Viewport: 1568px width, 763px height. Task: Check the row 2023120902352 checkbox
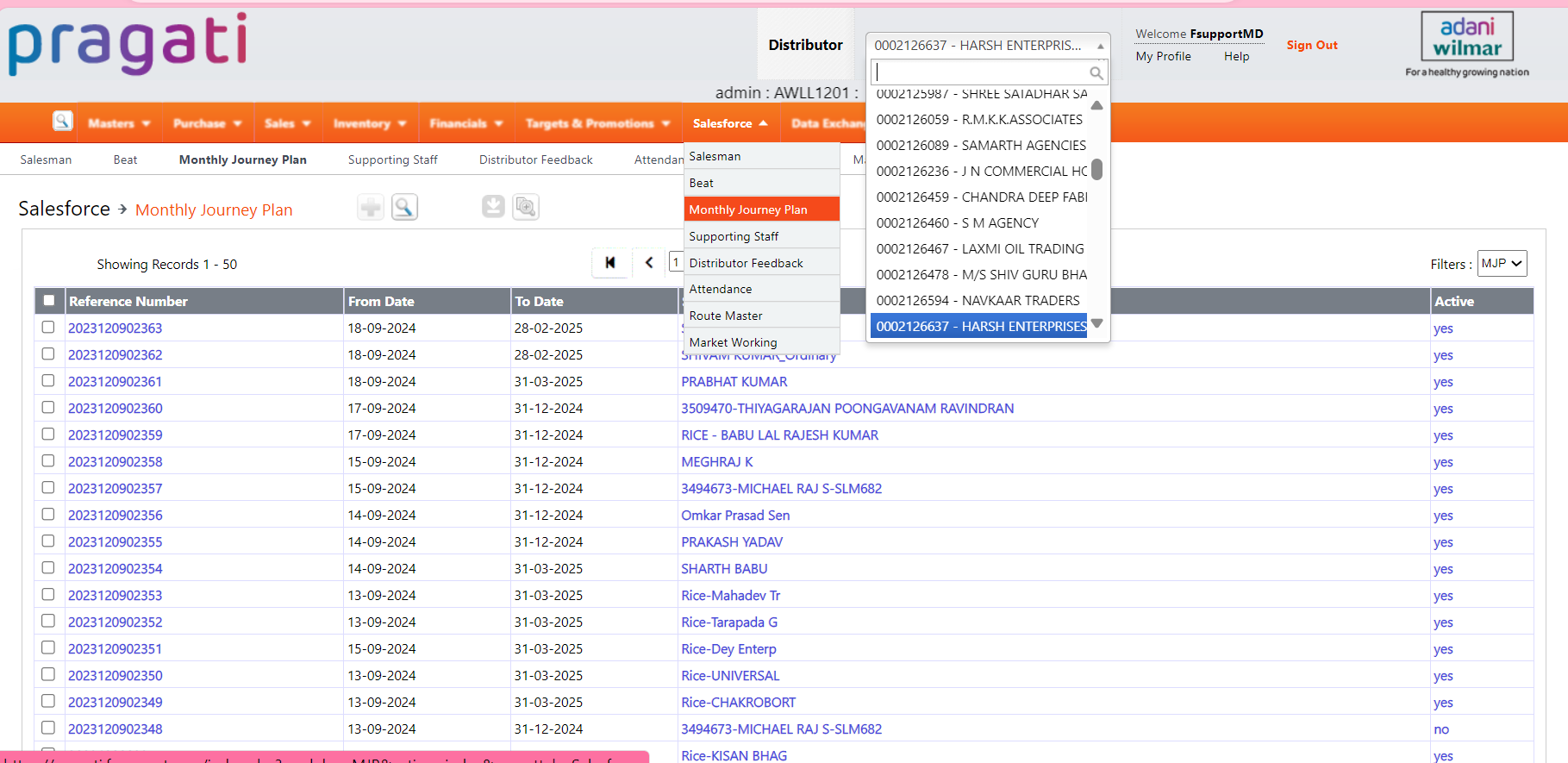tap(48, 622)
